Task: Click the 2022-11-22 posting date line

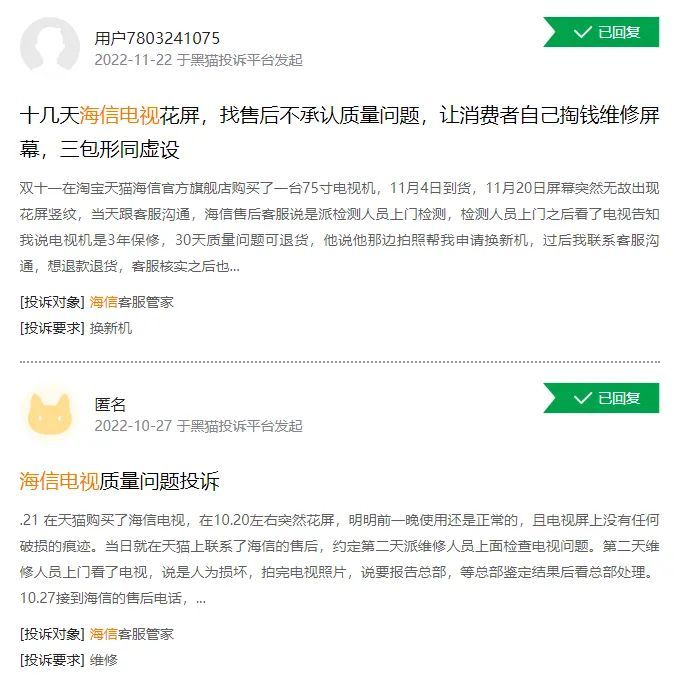Action: (x=198, y=60)
